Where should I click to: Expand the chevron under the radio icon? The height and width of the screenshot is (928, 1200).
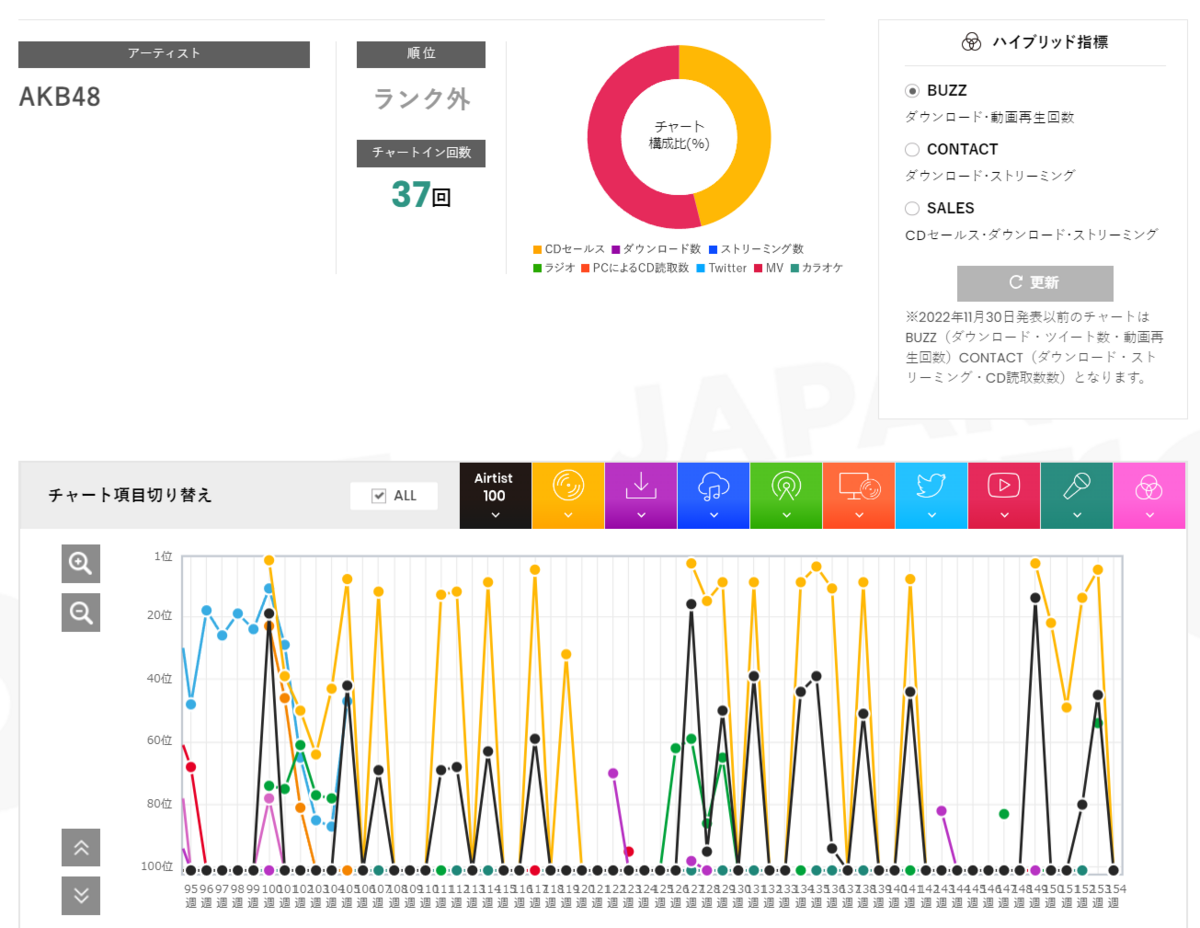click(786, 516)
